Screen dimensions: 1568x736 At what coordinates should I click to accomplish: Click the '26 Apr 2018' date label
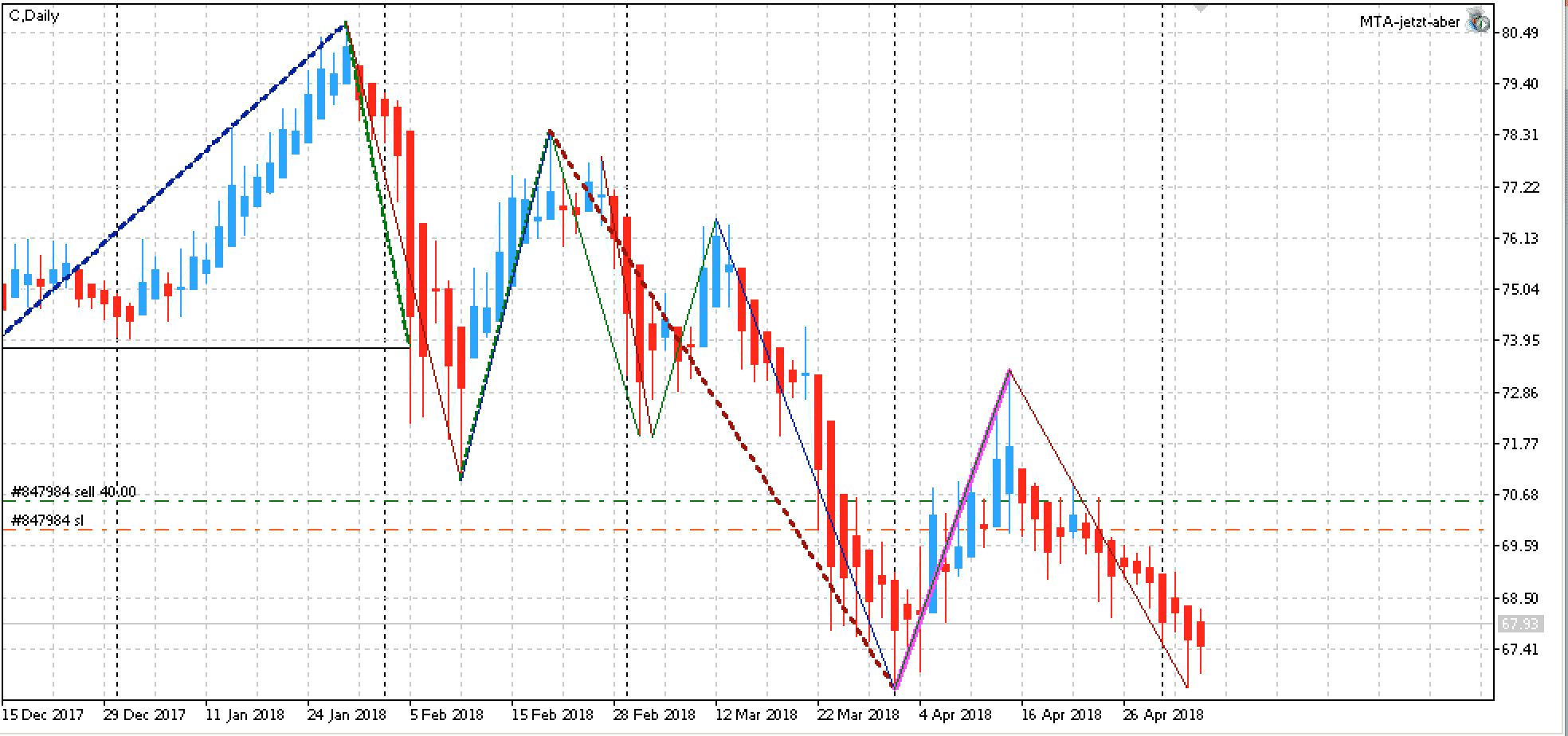click(1163, 714)
